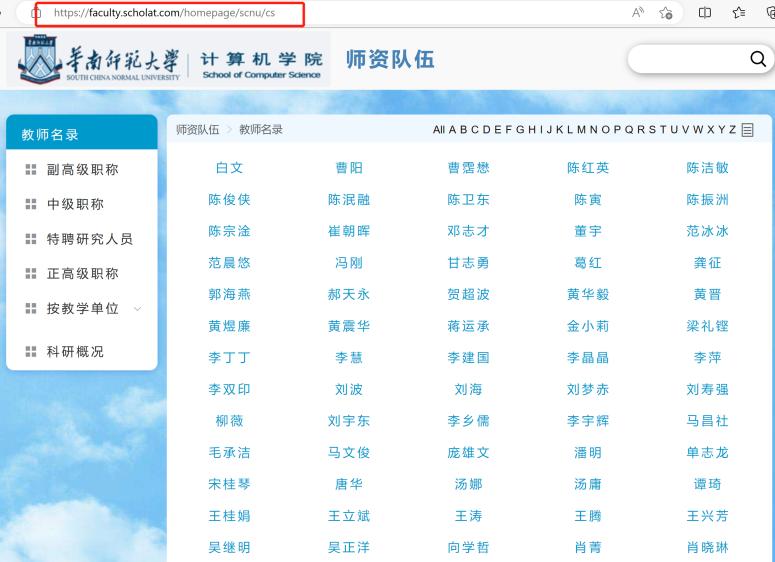Open faculty profile for 白文

pos(229,168)
